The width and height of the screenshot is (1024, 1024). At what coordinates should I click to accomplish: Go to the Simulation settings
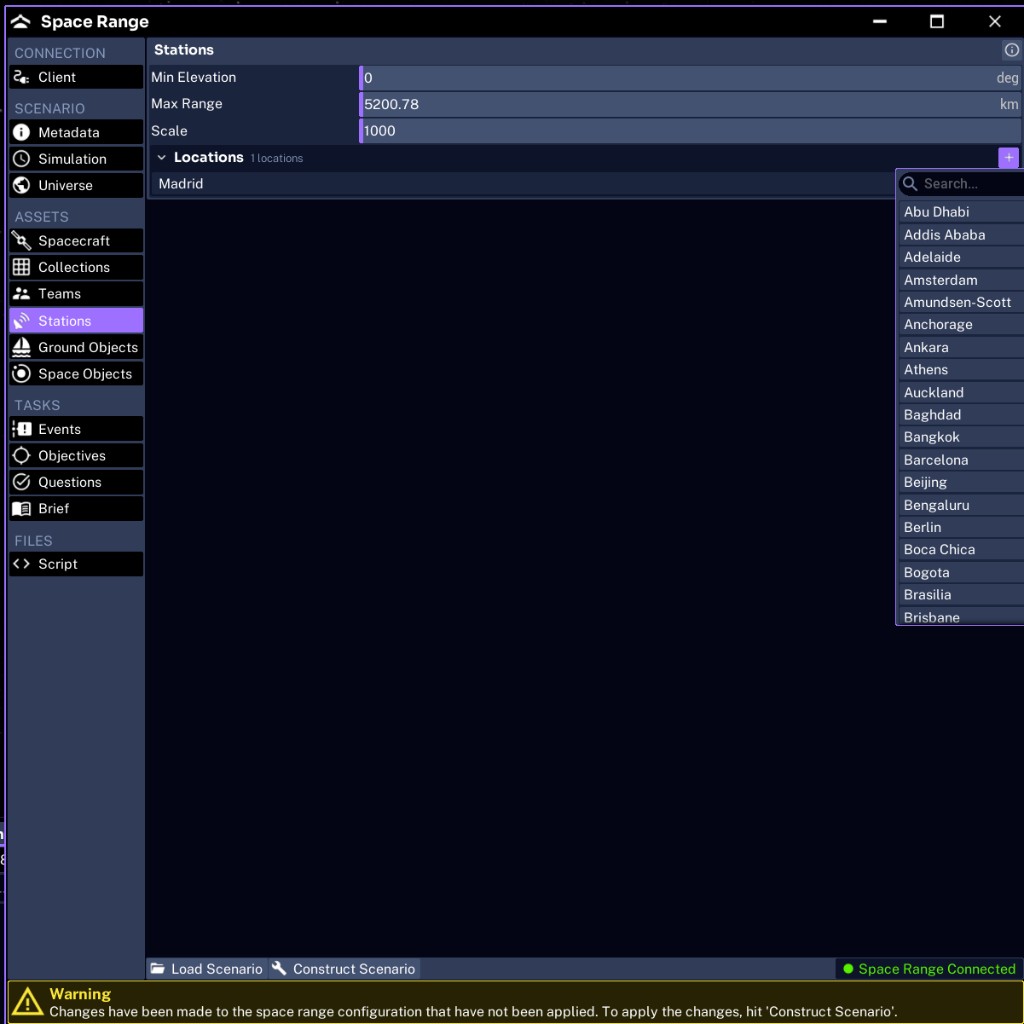(76, 159)
